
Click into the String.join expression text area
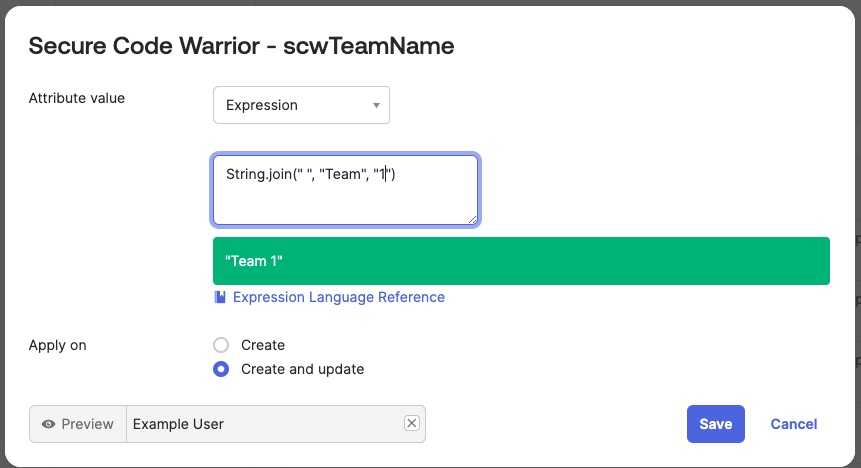345,190
